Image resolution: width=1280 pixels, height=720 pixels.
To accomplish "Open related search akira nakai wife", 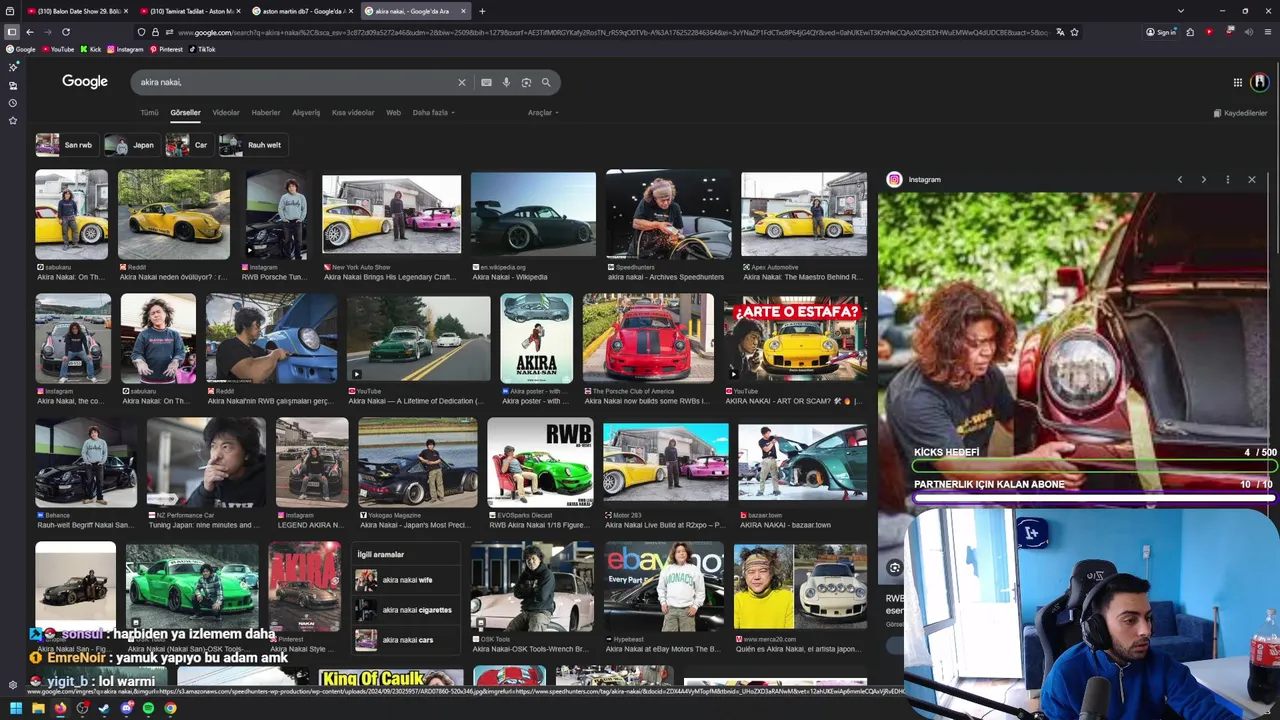I will tap(407, 580).
